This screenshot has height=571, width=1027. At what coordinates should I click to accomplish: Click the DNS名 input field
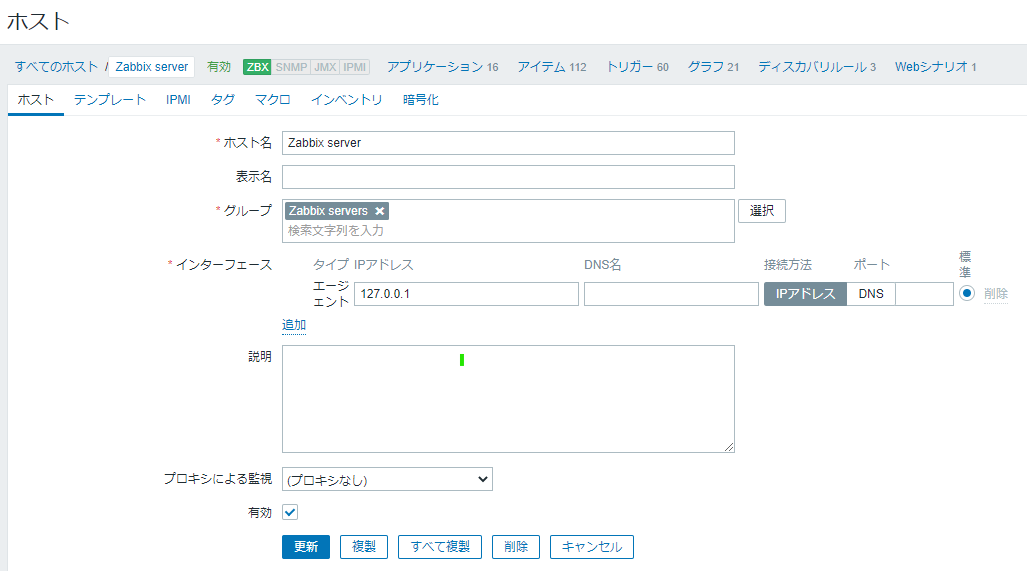click(x=671, y=294)
